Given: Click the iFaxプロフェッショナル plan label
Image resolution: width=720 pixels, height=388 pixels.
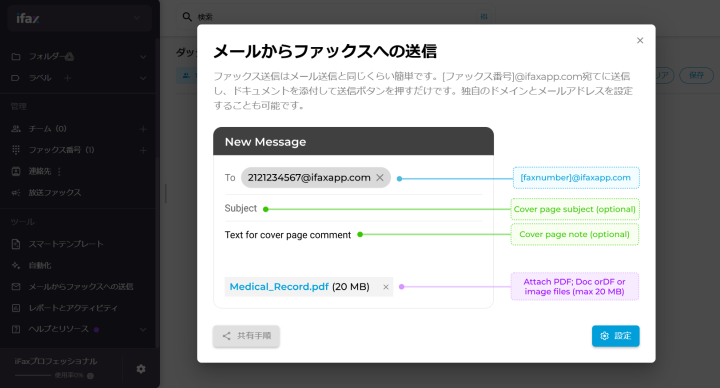Looking at the screenshot, I should pyautogui.click(x=56, y=361).
